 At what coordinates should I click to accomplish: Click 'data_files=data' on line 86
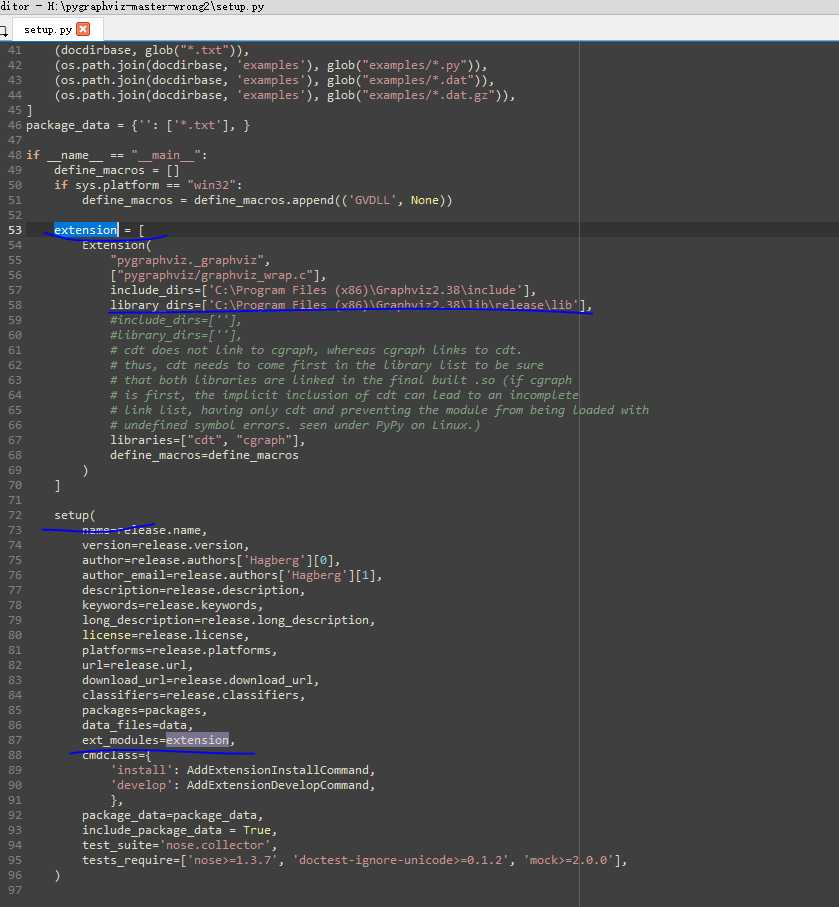coord(137,725)
